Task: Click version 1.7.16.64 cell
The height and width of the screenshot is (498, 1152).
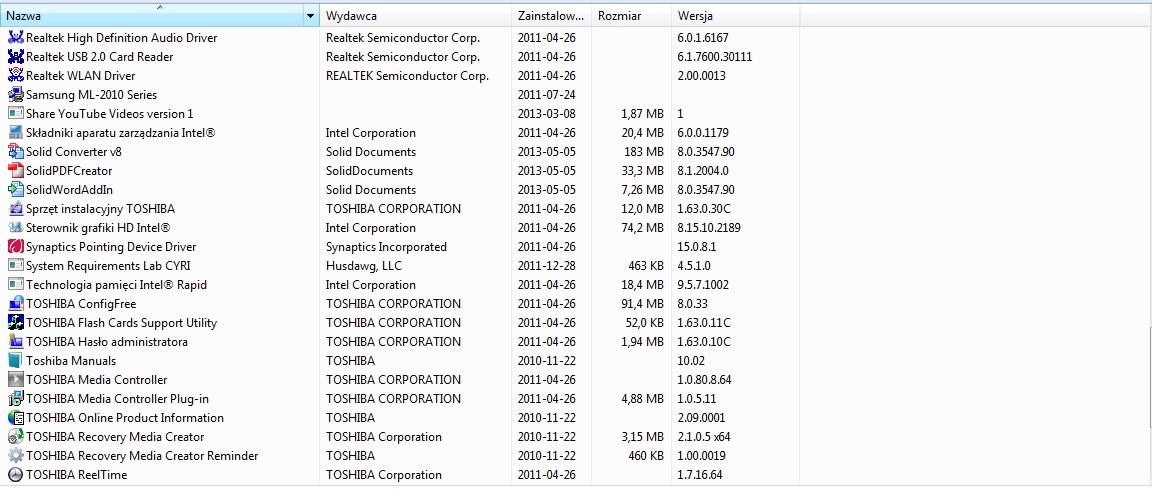Action: pos(699,475)
